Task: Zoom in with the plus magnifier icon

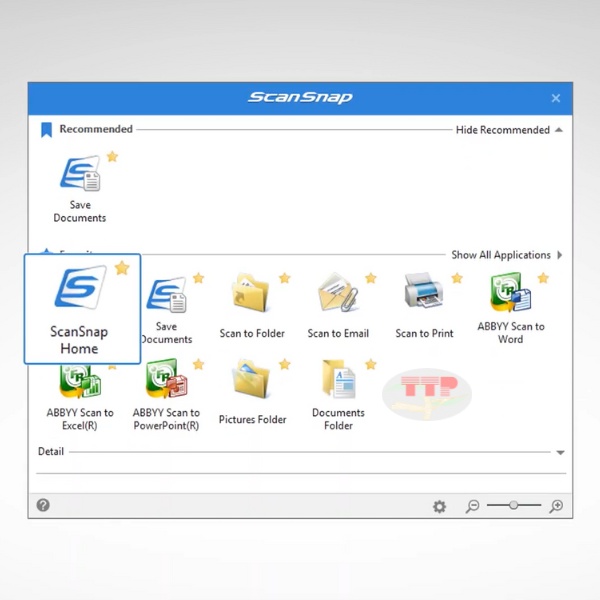Action: (x=556, y=506)
